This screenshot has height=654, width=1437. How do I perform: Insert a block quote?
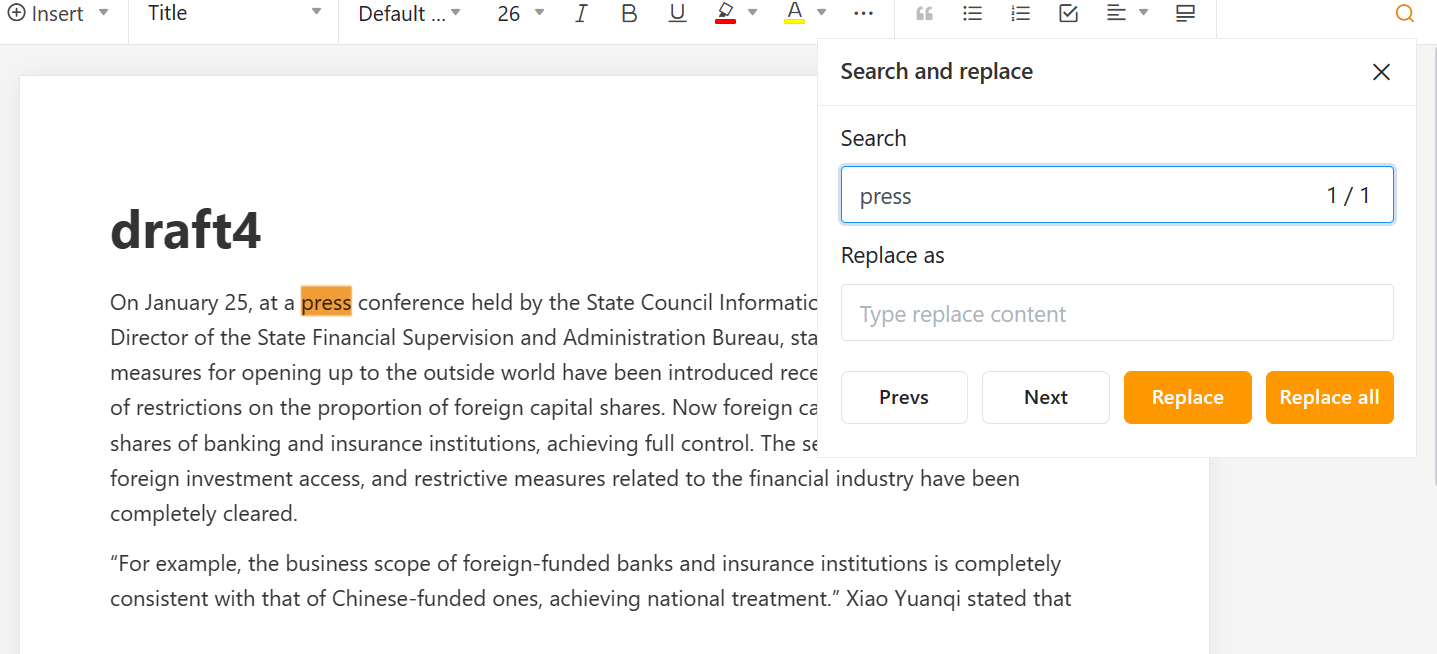click(924, 14)
